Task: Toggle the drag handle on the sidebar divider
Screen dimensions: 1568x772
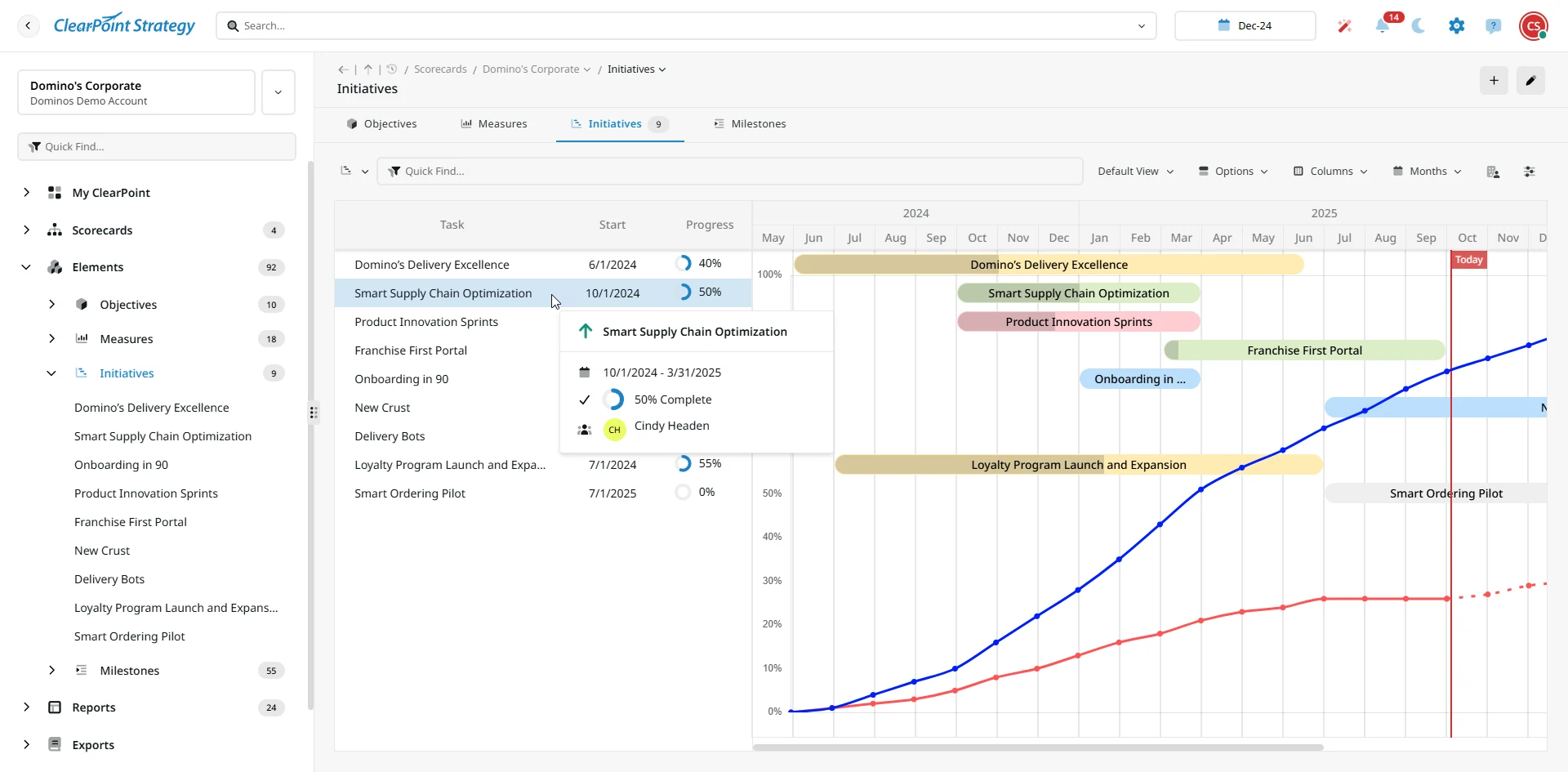Action: 314,413
